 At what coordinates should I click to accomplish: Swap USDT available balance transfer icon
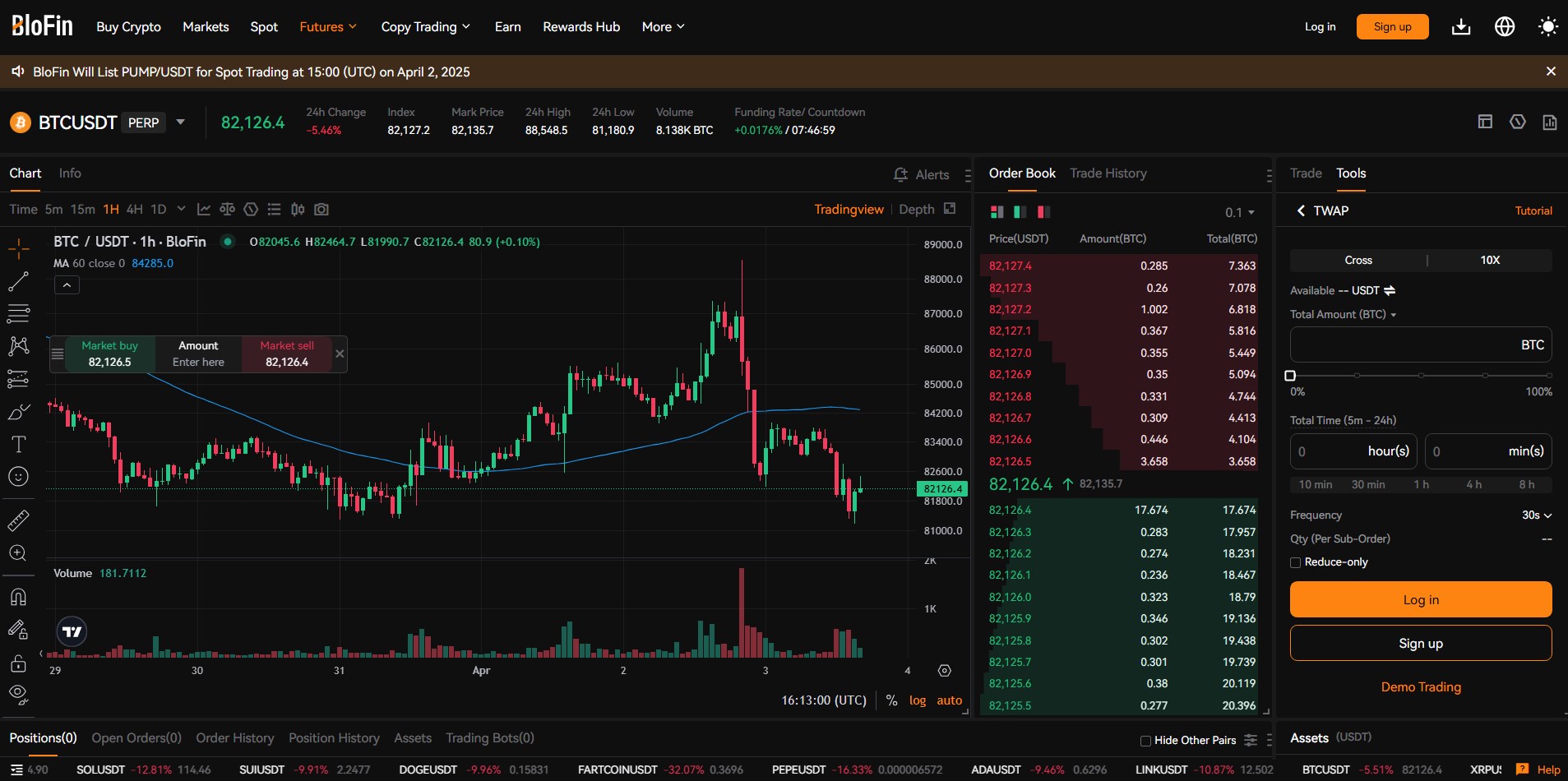pyautogui.click(x=1390, y=290)
